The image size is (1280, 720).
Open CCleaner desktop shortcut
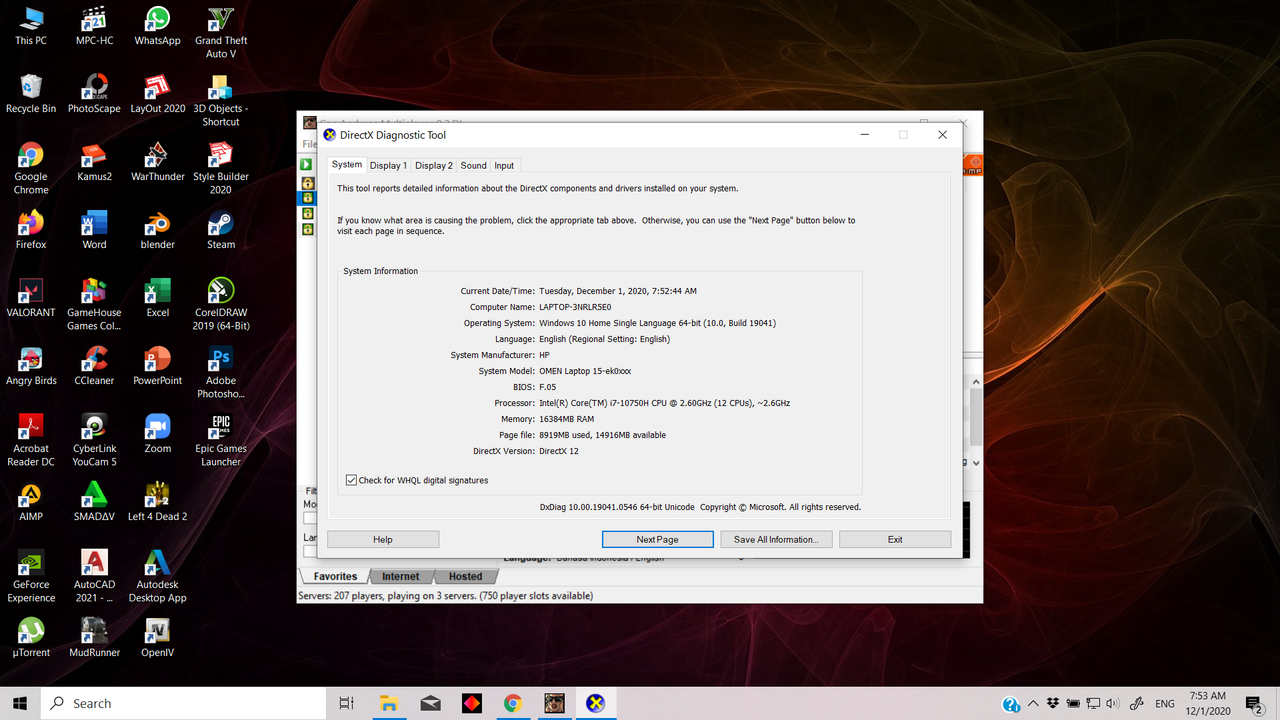pyautogui.click(x=94, y=366)
